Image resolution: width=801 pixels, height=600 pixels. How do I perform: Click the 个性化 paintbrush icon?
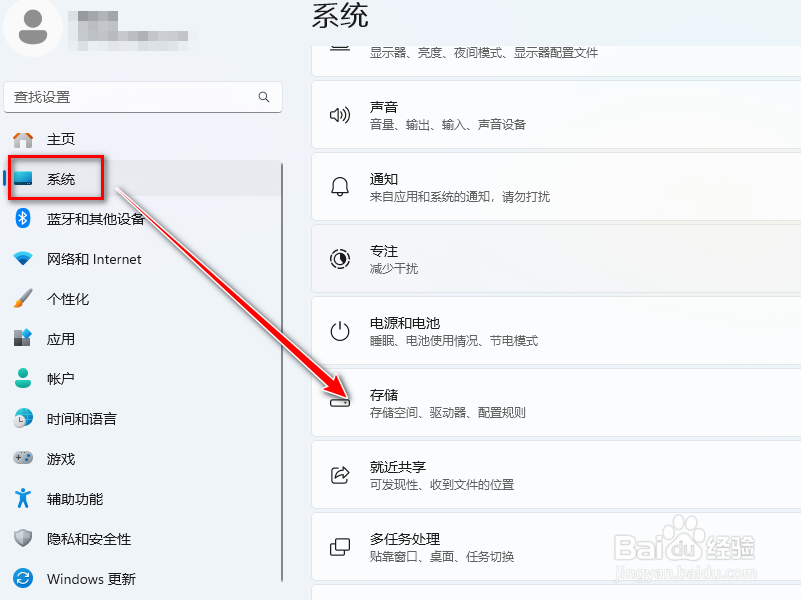click(25, 298)
